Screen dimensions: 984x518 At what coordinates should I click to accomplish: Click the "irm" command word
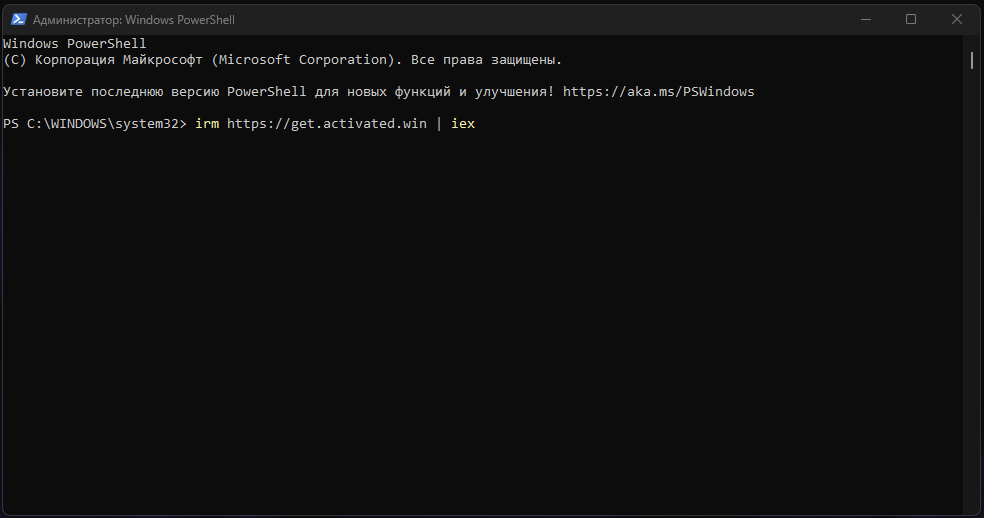pyautogui.click(x=207, y=124)
